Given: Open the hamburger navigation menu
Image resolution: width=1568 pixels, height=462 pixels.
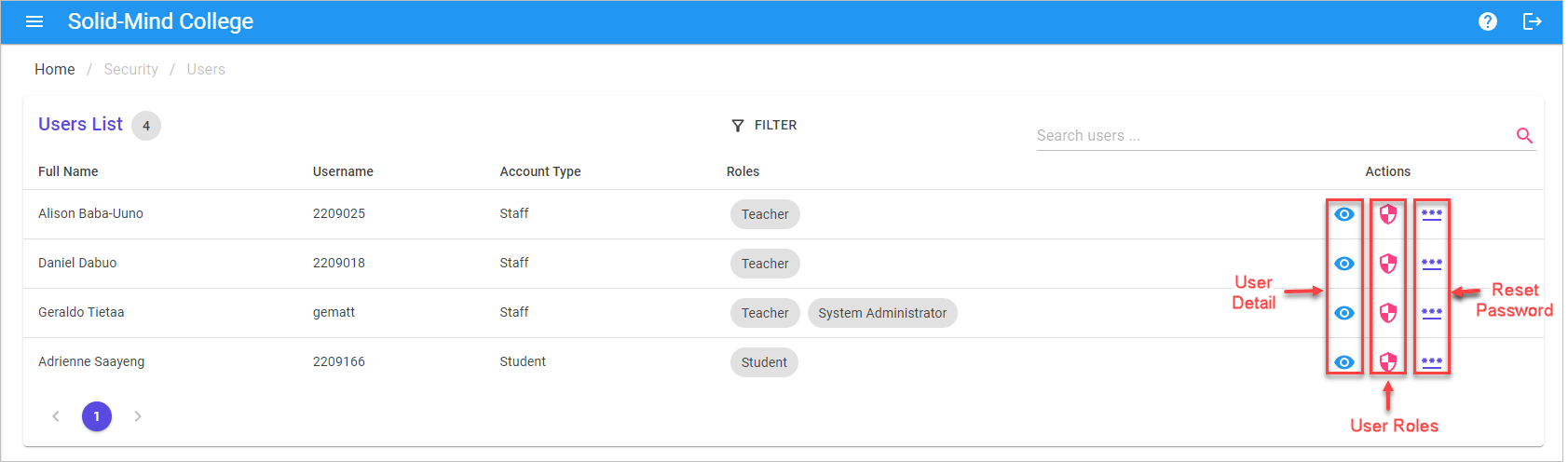Looking at the screenshot, I should pos(34,21).
